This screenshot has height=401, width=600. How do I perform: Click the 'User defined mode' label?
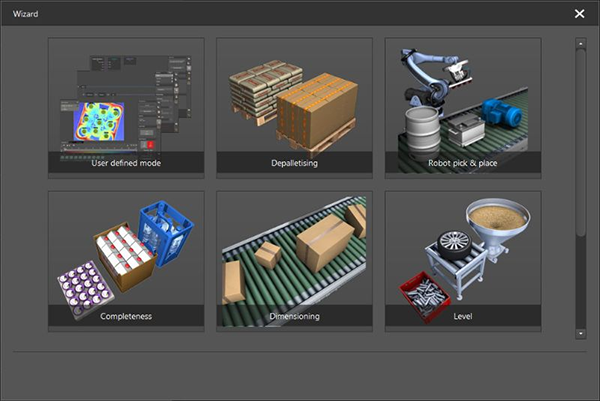[126, 163]
